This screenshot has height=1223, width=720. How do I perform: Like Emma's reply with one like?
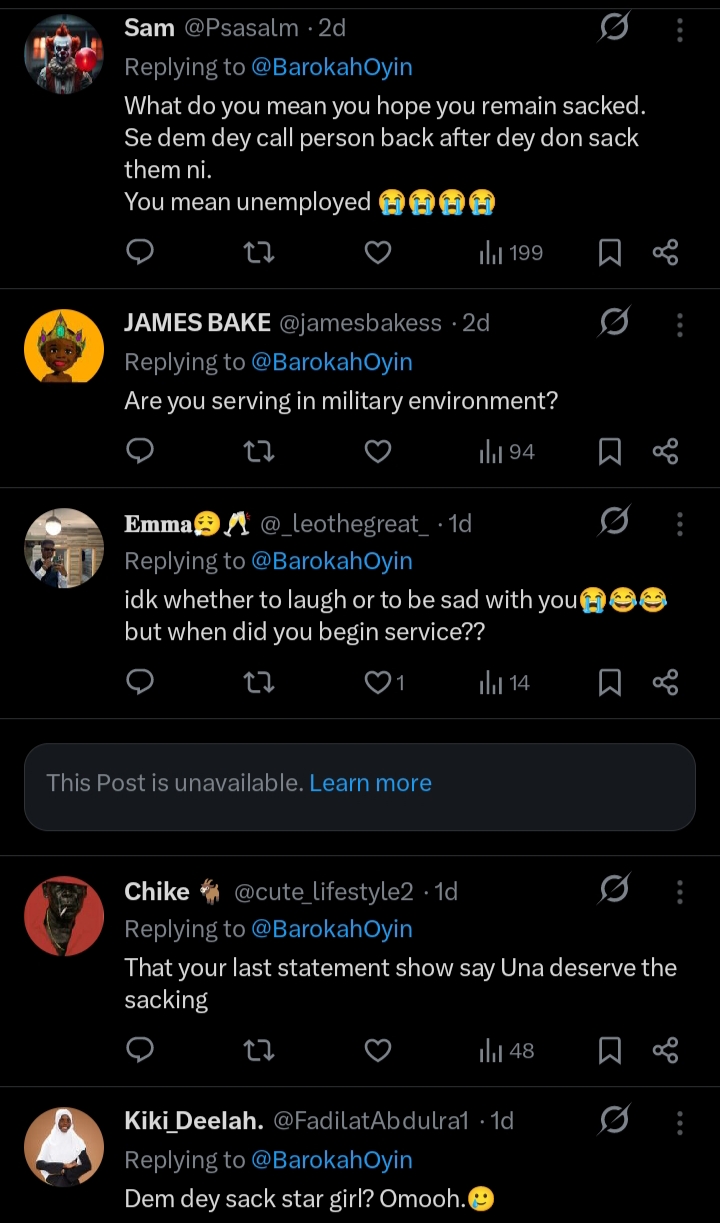(x=379, y=683)
